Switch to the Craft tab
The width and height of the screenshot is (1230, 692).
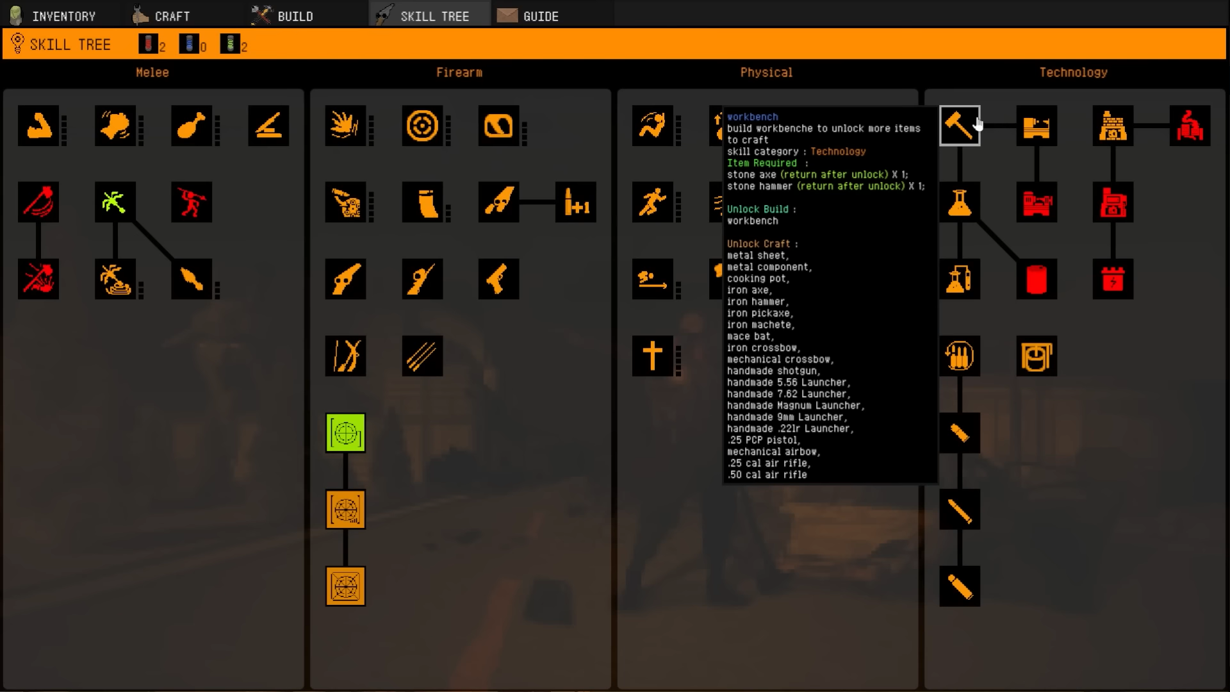pyautogui.click(x=162, y=16)
